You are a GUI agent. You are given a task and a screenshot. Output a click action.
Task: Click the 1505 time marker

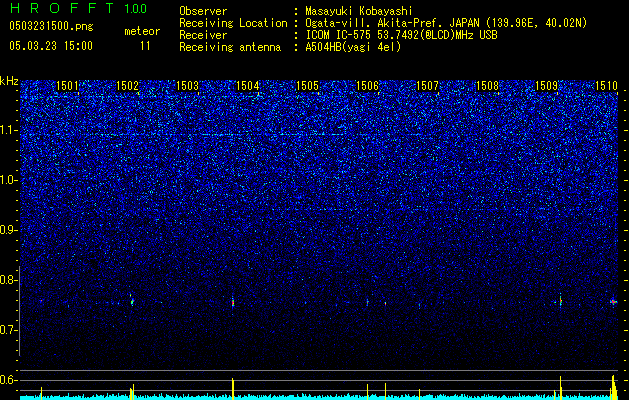pos(307,86)
